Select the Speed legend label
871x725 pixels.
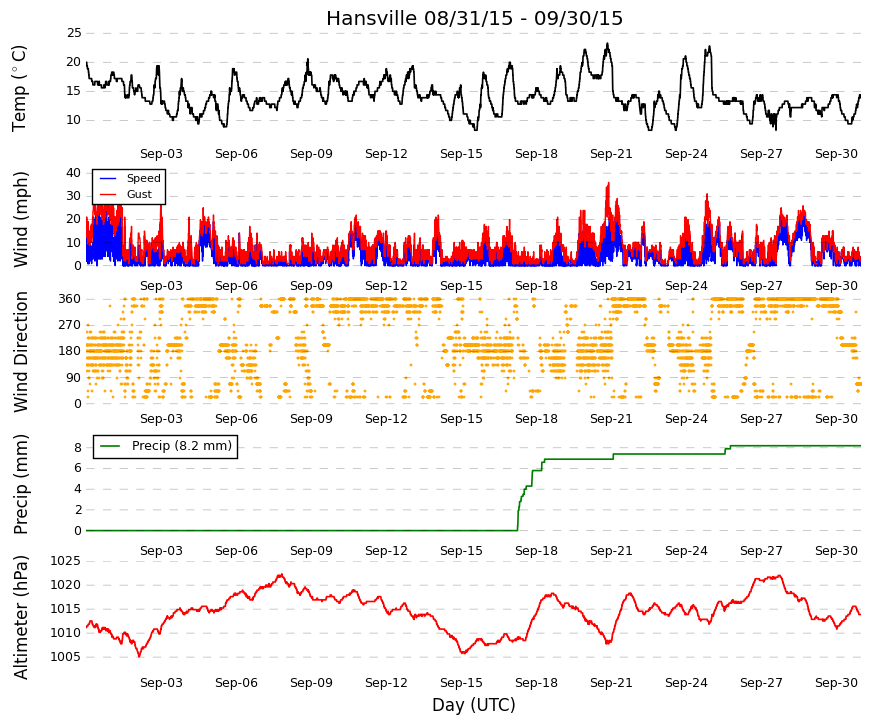point(143,178)
